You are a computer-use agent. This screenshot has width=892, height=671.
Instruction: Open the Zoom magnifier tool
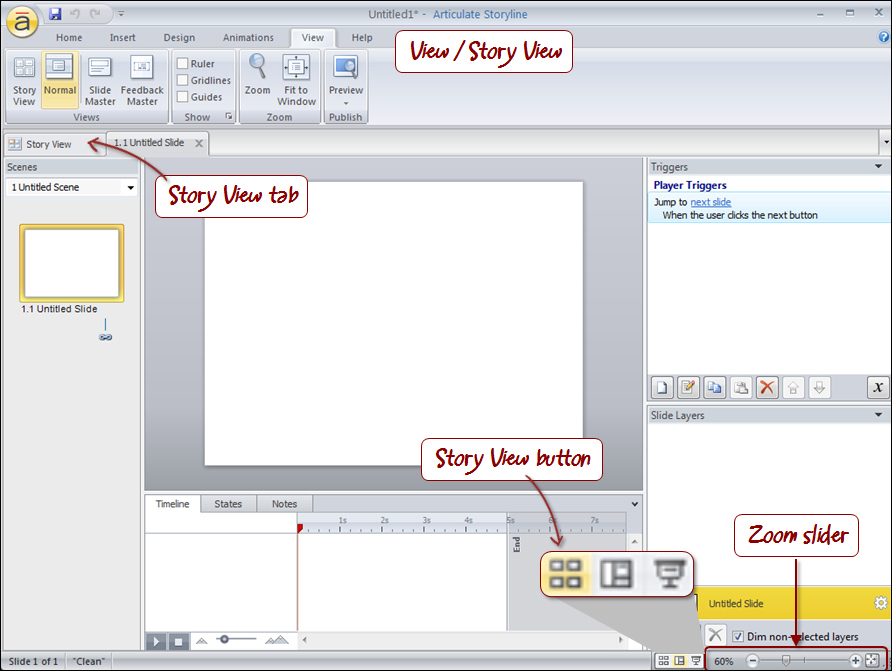click(x=257, y=76)
